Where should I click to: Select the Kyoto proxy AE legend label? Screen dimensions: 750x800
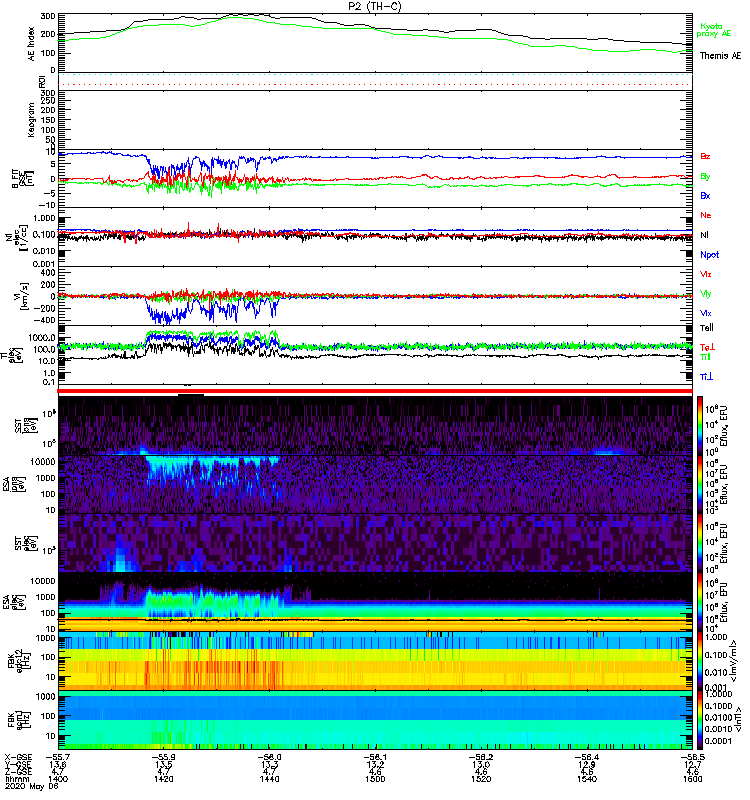(x=713, y=30)
